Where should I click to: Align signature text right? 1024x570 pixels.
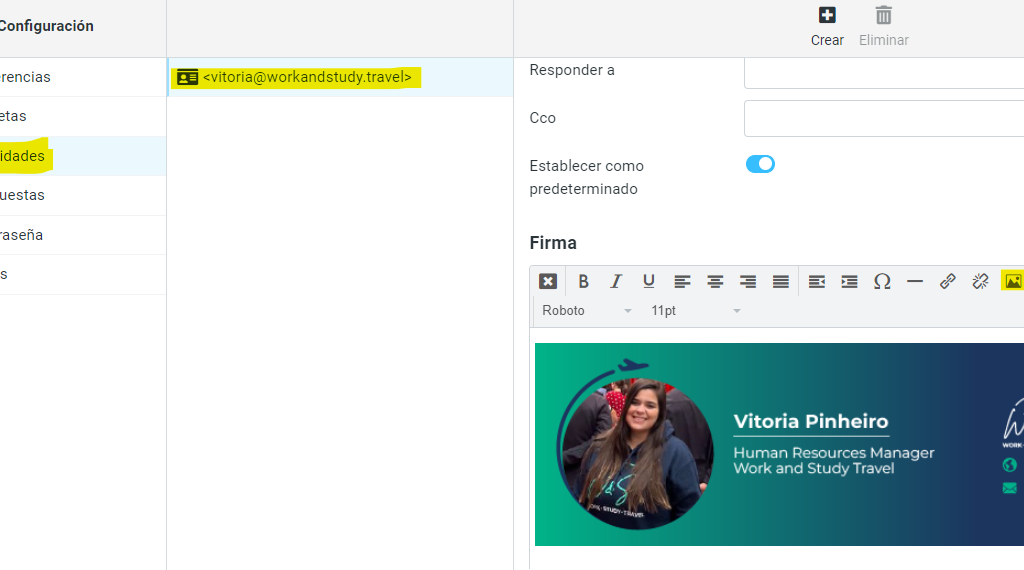click(x=748, y=281)
